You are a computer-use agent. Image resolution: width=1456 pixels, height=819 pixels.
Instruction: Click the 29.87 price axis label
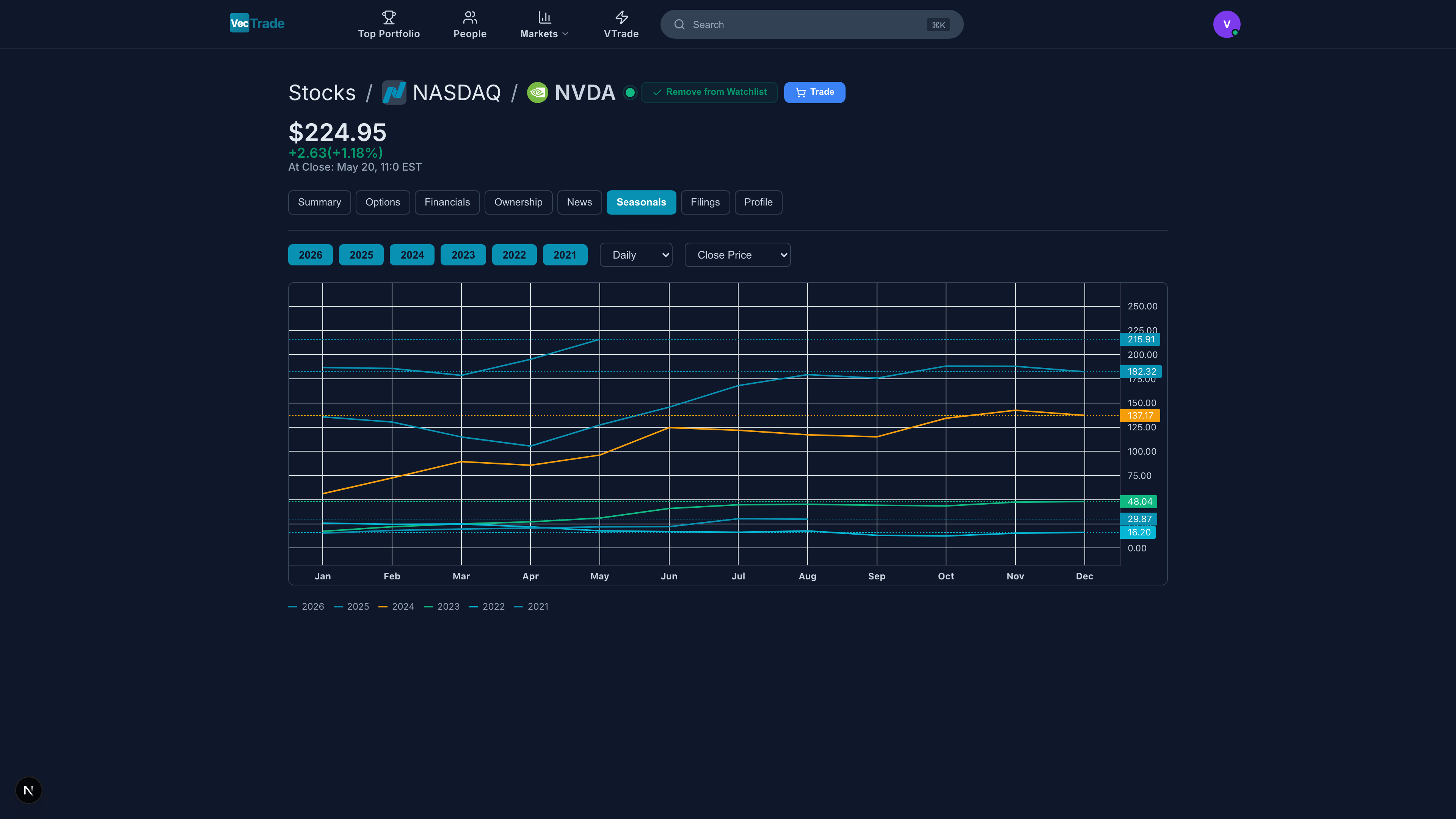1139,519
